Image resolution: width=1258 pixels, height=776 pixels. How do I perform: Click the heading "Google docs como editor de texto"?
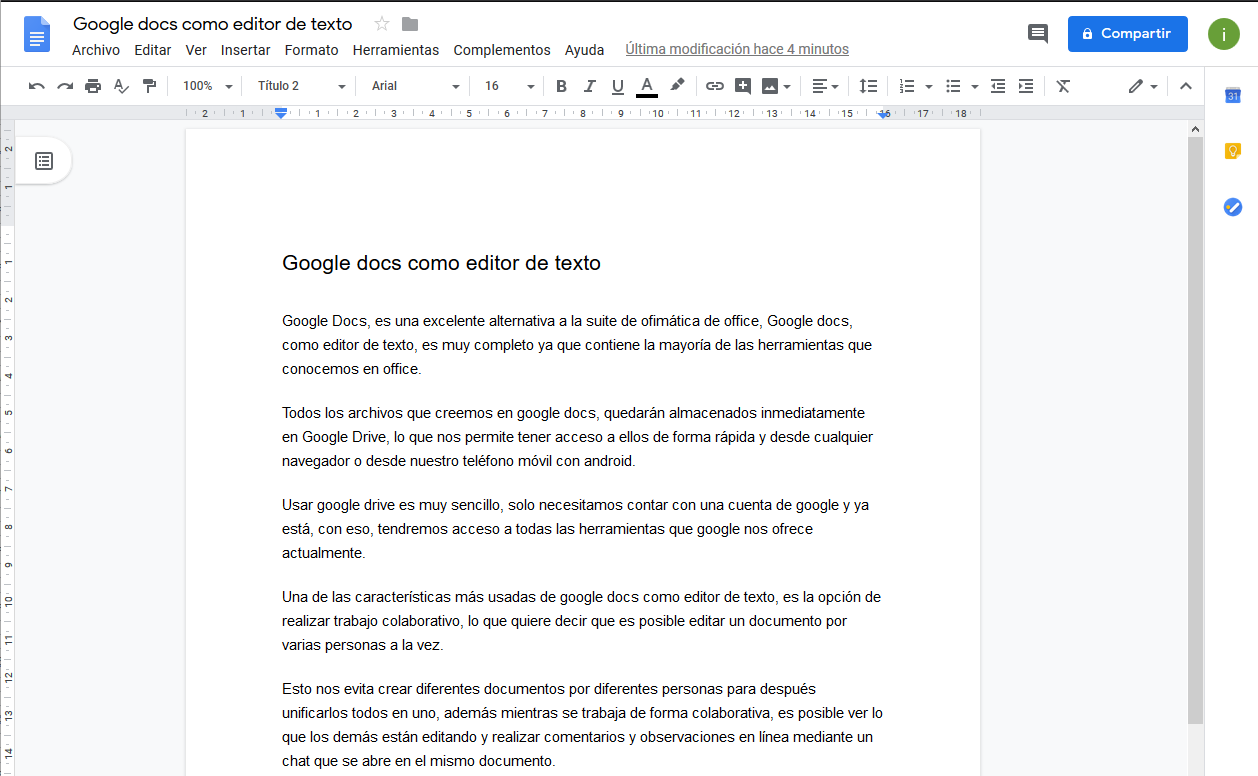pyautogui.click(x=441, y=263)
